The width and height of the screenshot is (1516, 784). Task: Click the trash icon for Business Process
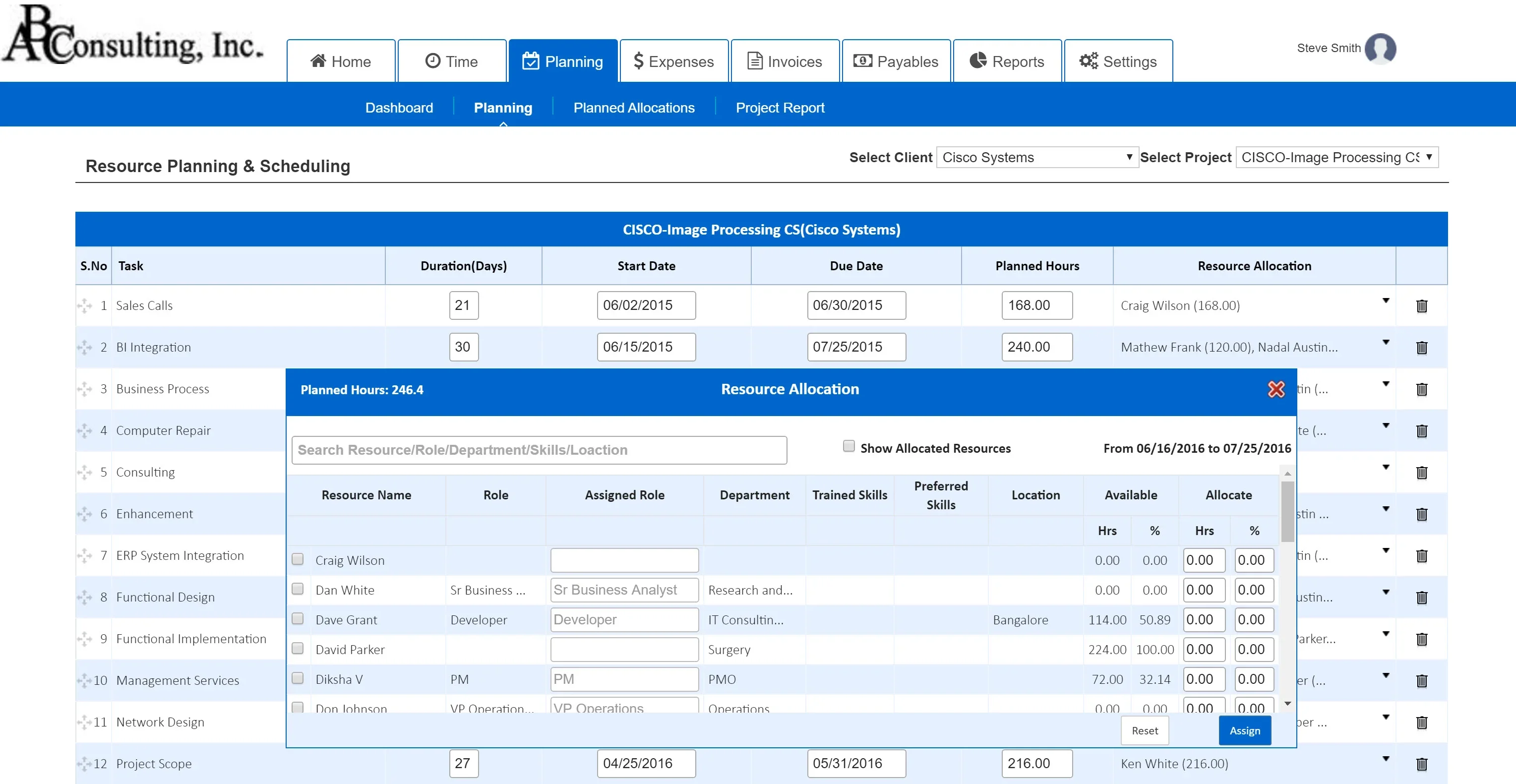[1421, 389]
